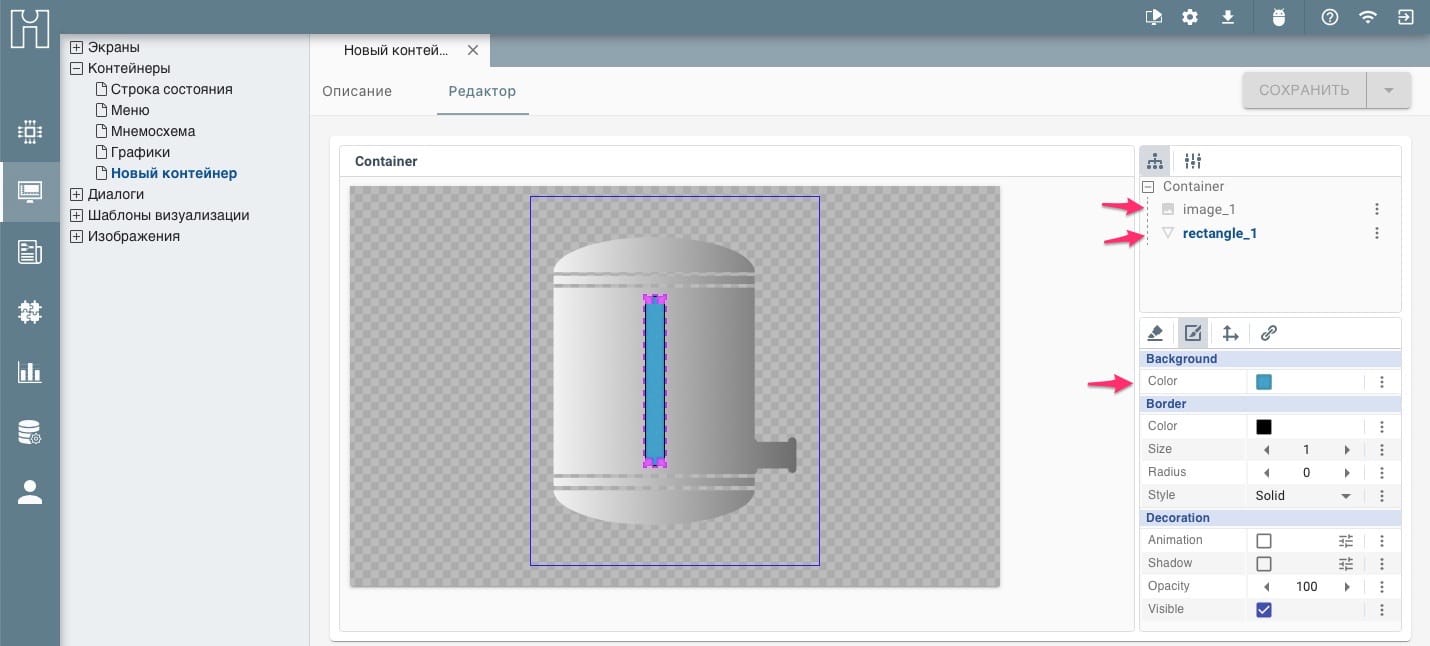
Task: Enable the Shadow checkbox
Action: pos(1264,564)
